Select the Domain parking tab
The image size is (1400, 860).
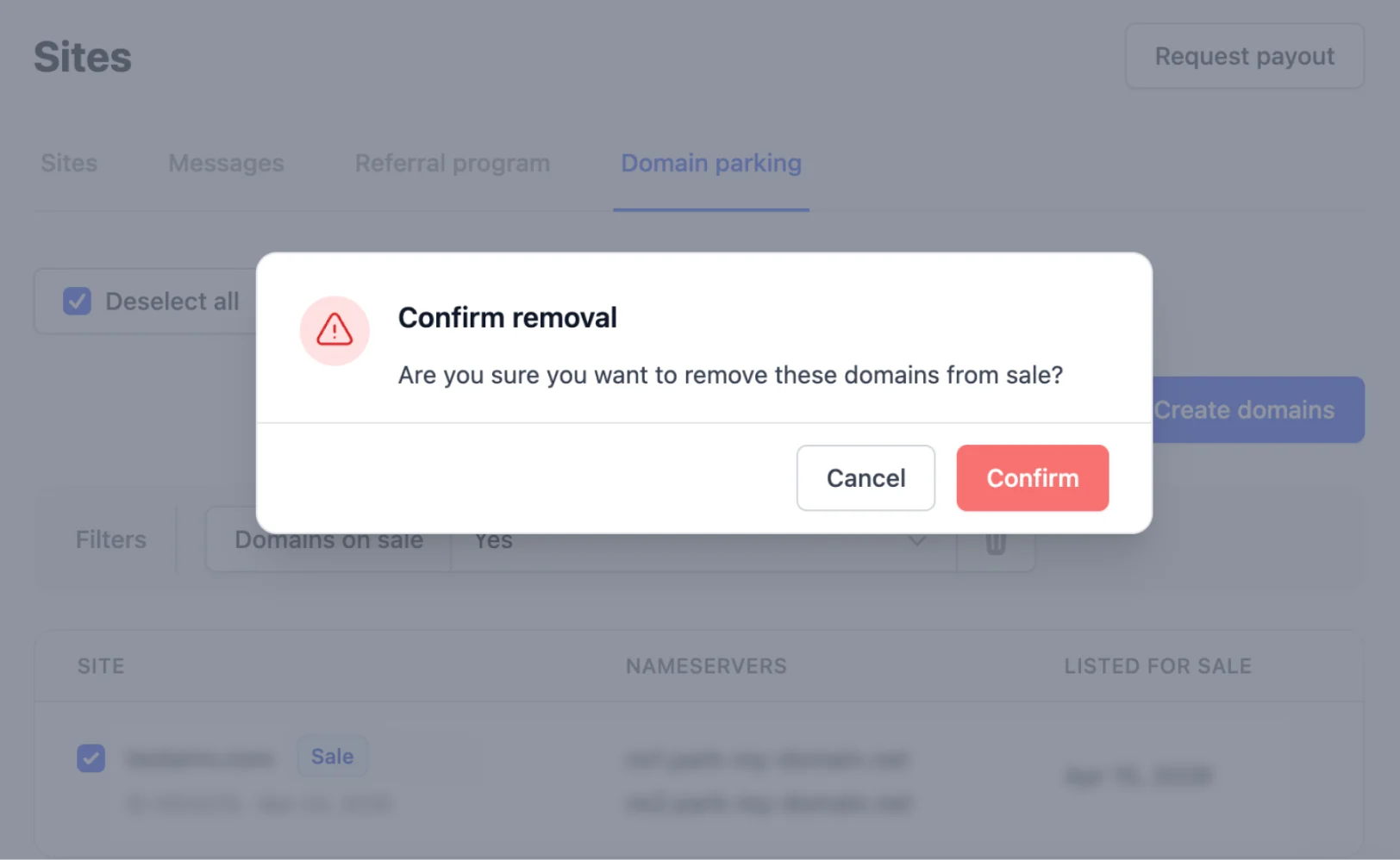pyautogui.click(x=711, y=163)
